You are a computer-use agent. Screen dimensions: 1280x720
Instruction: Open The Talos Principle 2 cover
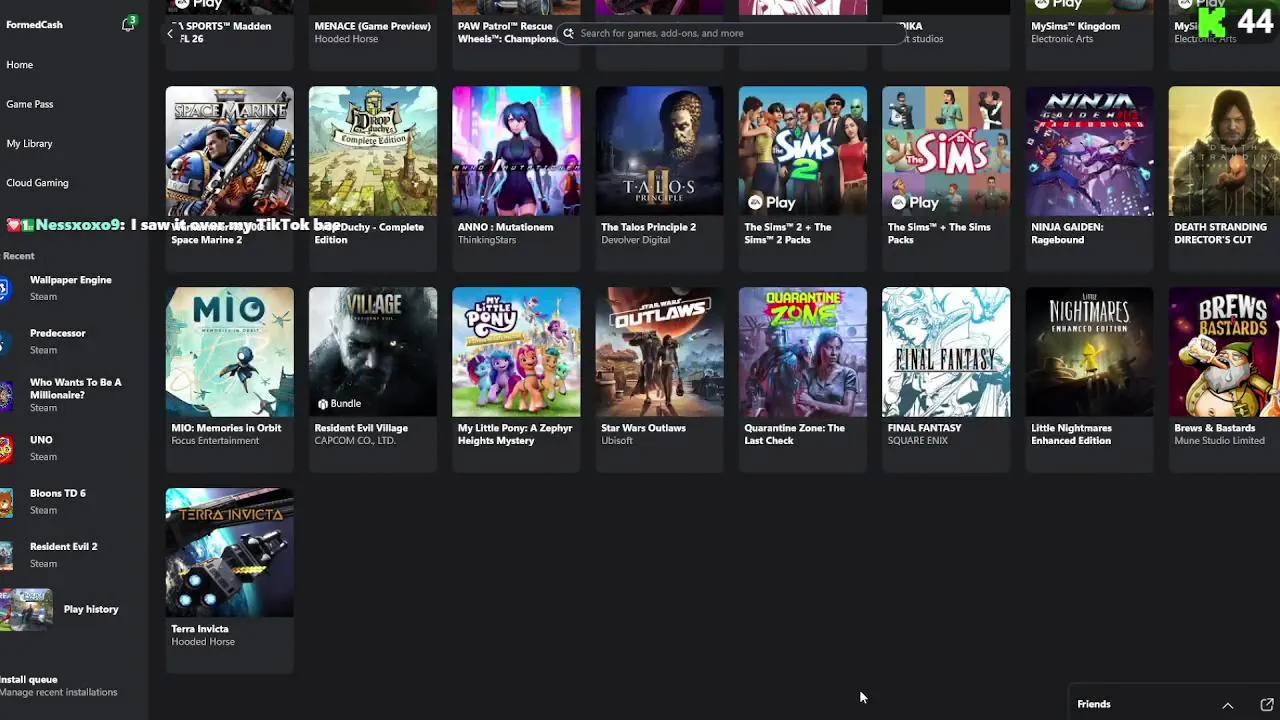coord(660,151)
